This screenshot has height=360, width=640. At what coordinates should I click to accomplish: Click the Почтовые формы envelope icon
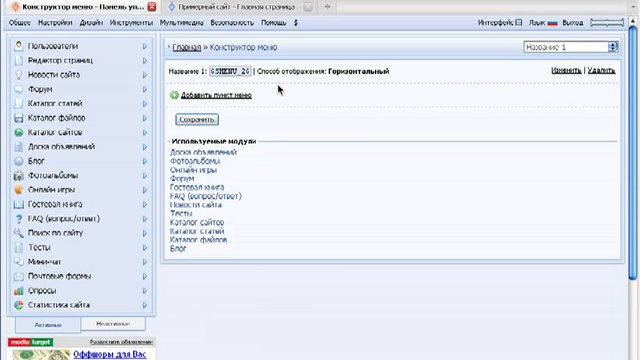[18, 276]
